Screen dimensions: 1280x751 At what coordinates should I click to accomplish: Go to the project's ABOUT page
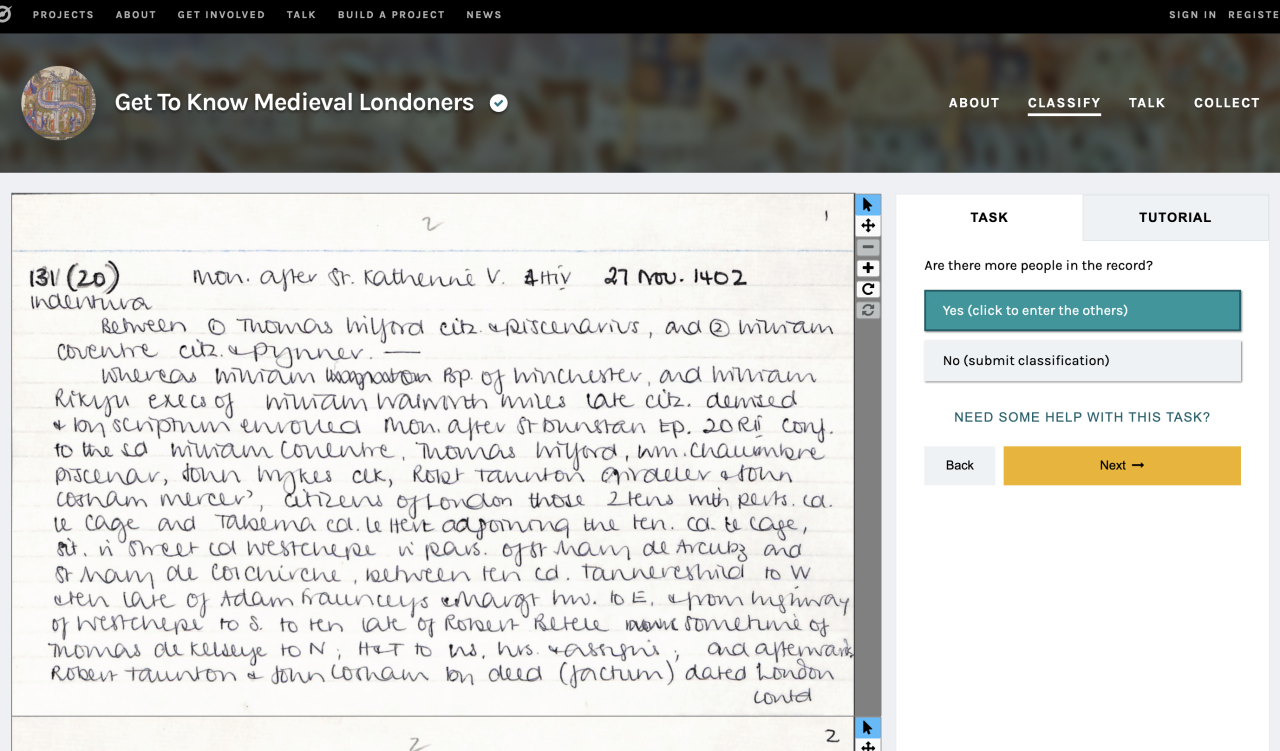tap(974, 103)
